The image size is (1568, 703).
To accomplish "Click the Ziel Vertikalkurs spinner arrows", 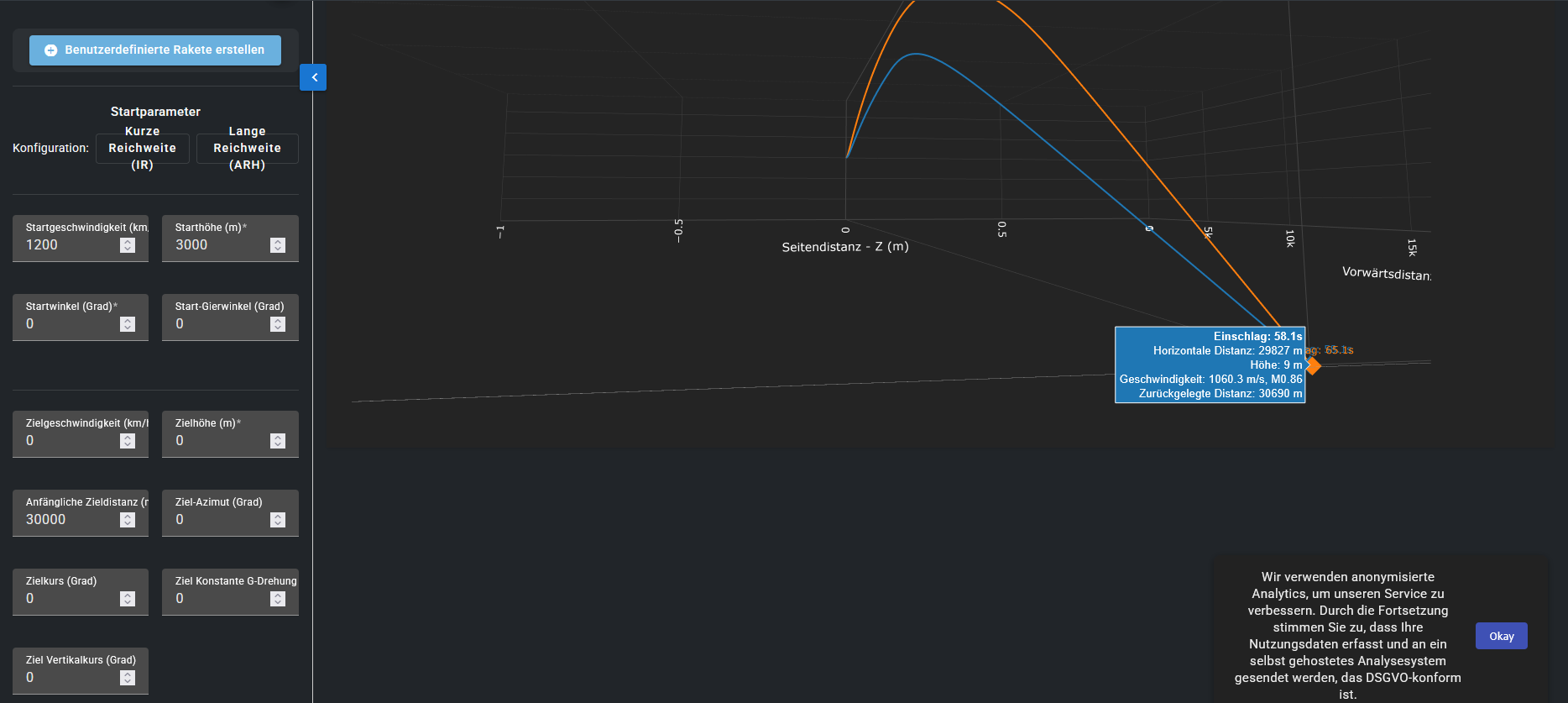I will coord(128,678).
